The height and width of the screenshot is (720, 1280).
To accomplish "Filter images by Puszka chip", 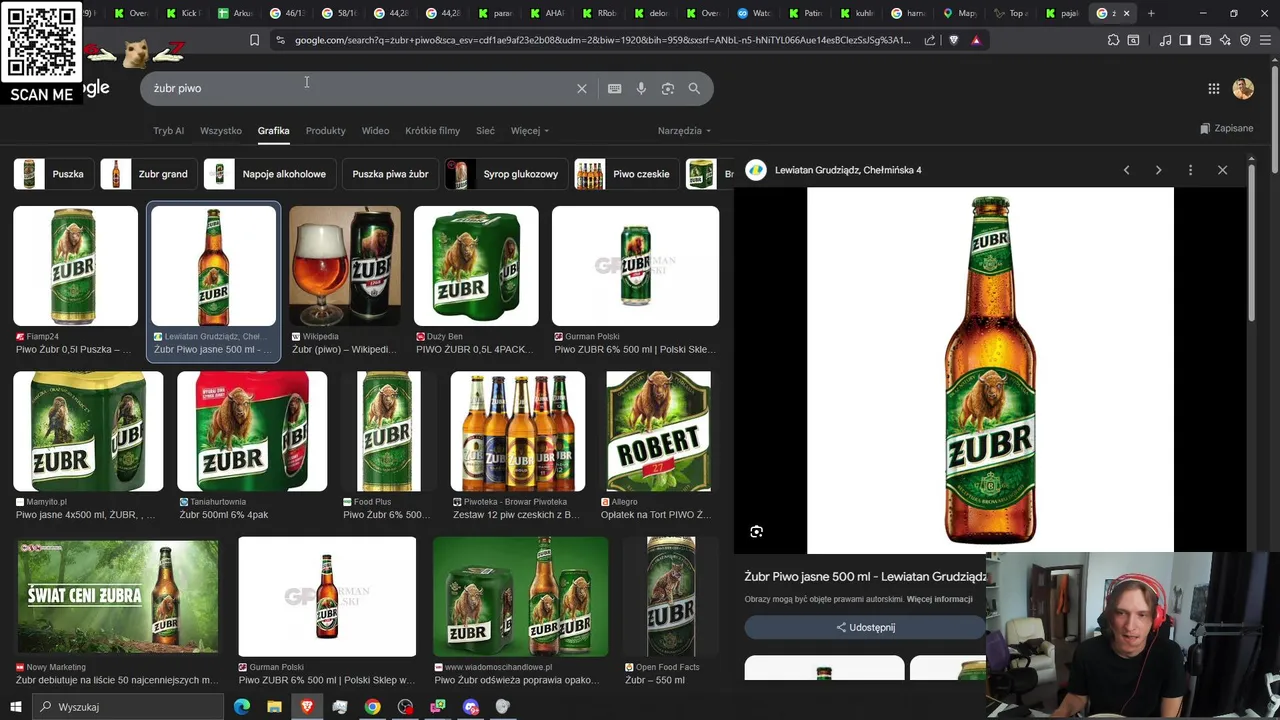I will (52, 174).
